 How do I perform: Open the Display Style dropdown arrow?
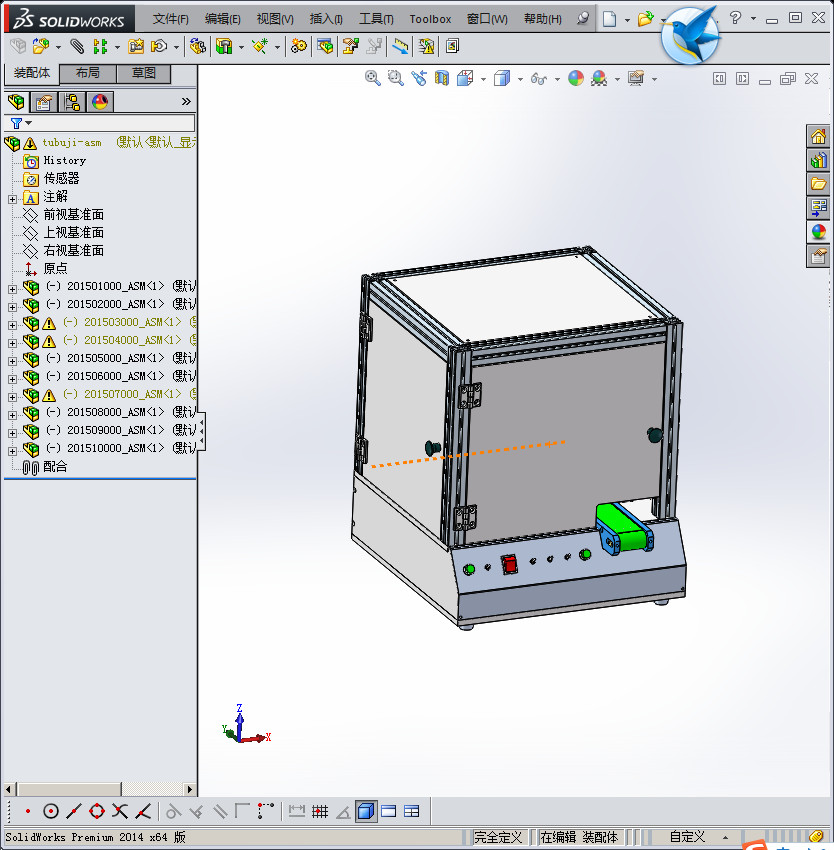click(x=520, y=80)
